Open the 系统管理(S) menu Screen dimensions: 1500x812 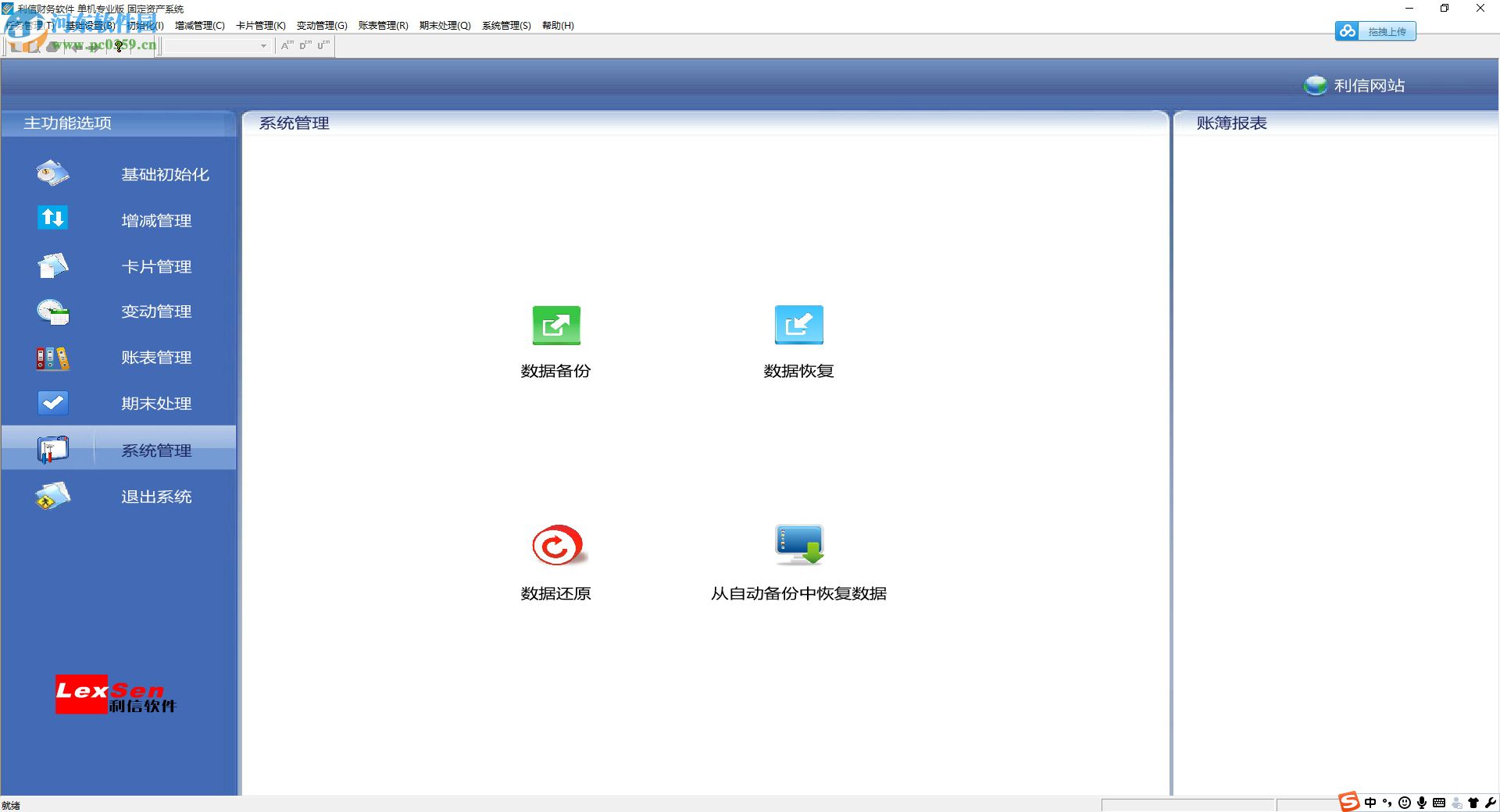pos(505,25)
